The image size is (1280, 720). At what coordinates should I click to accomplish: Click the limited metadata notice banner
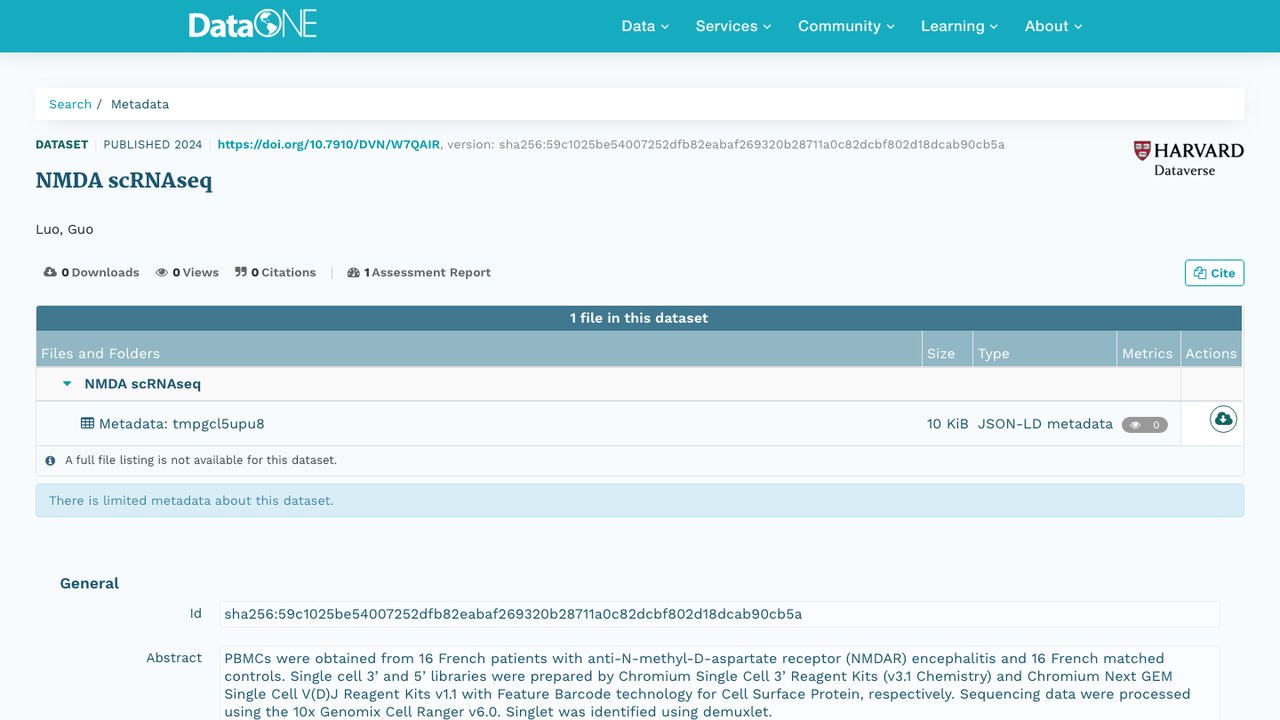640,501
